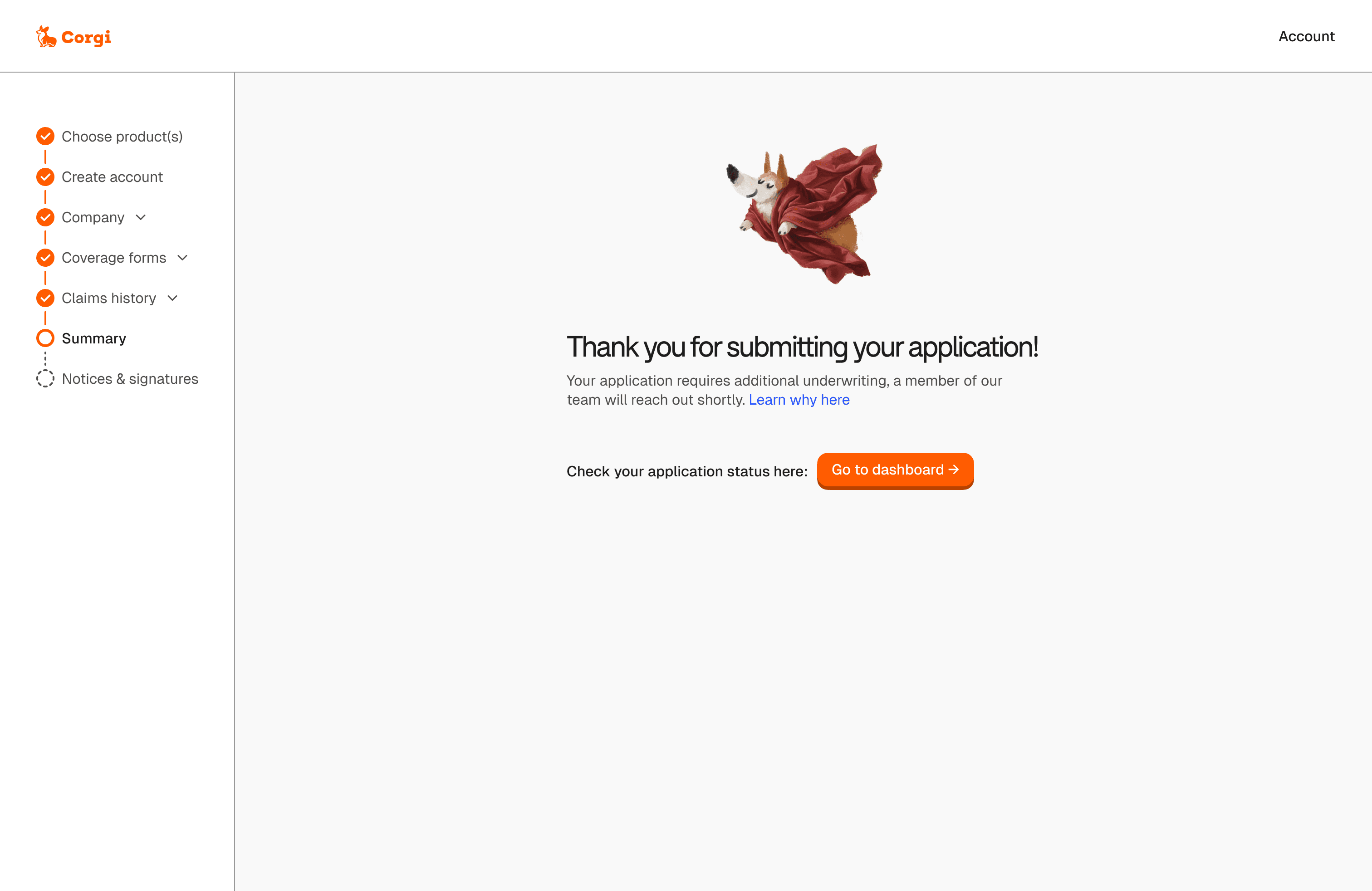1372x891 pixels.
Task: Click the Go to dashboard button
Action: coord(895,470)
